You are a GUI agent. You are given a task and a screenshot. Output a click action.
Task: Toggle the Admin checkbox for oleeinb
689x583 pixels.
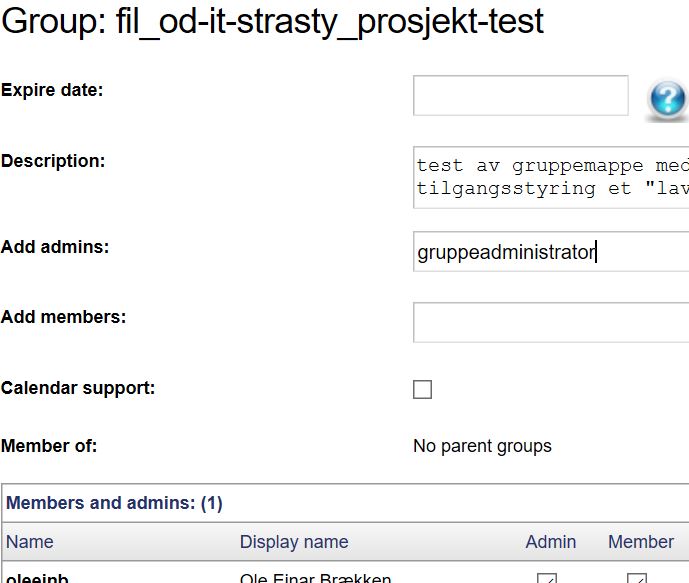(x=547, y=578)
